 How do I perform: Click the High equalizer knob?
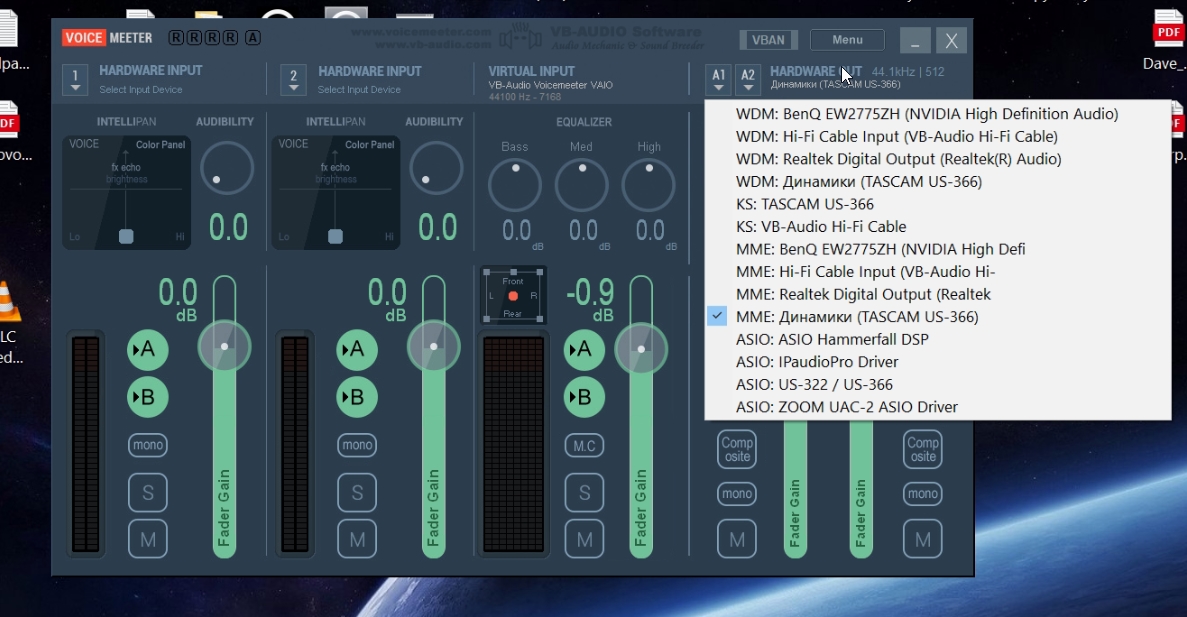[x=648, y=185]
